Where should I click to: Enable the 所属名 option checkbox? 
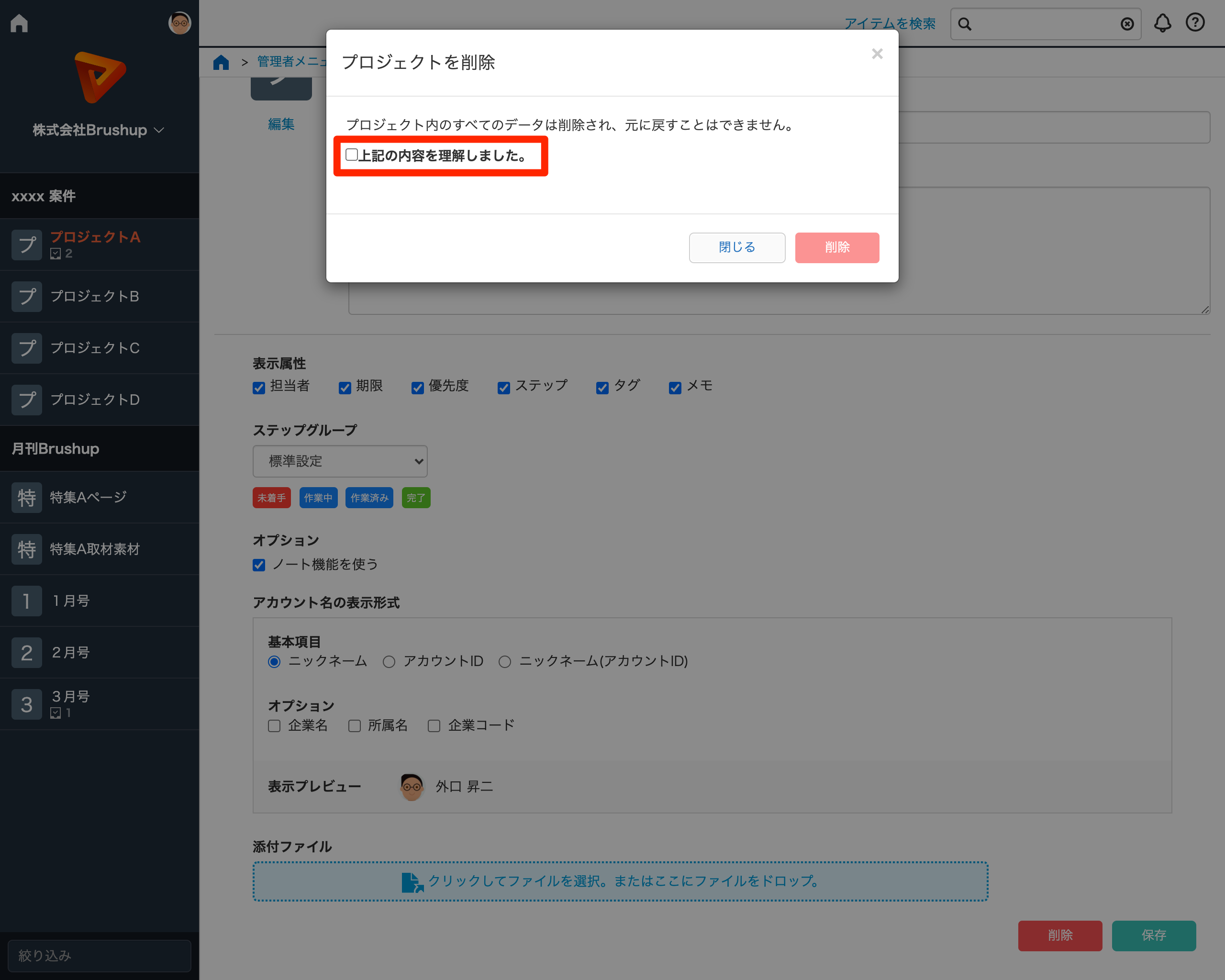(x=355, y=726)
